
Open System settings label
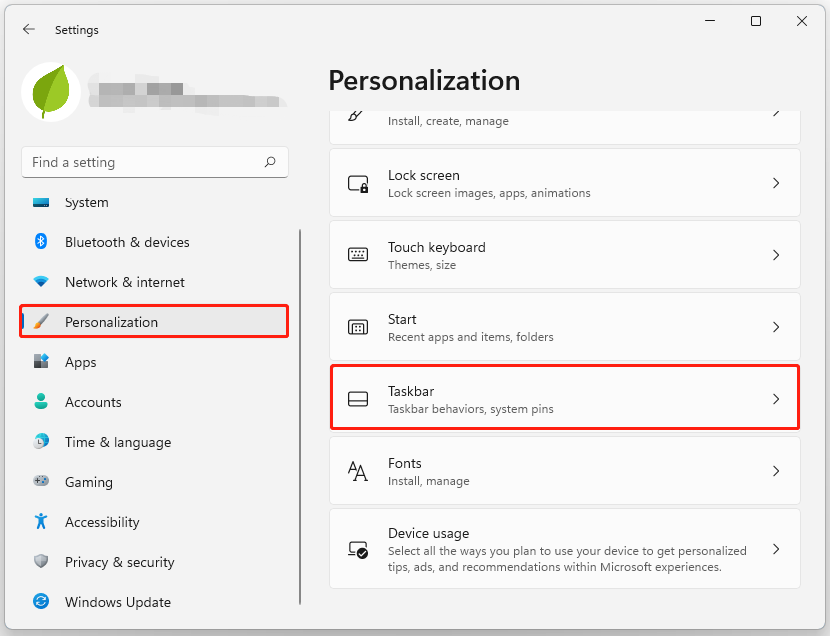tap(87, 203)
